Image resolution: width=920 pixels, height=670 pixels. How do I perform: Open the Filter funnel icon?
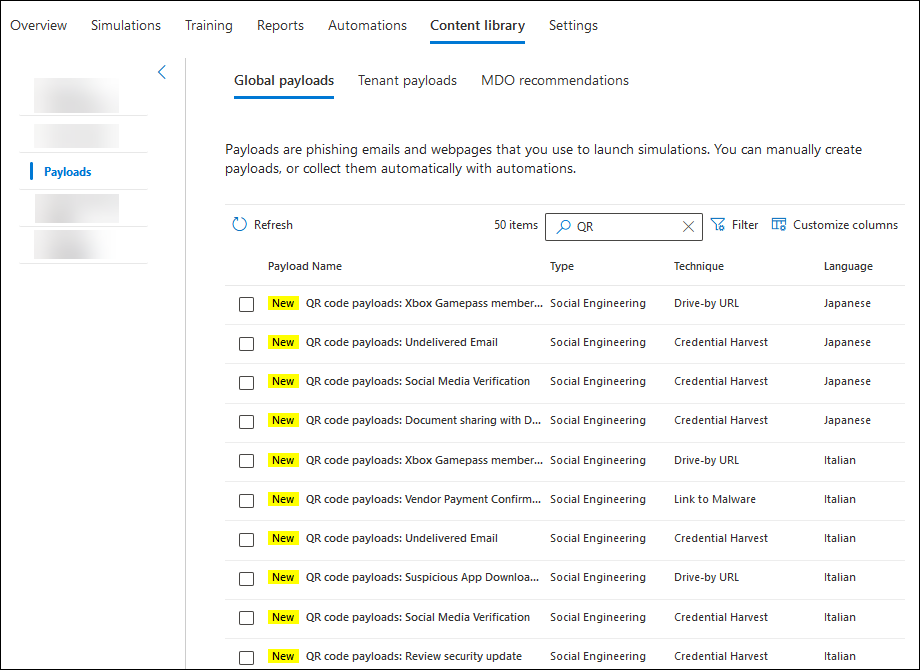pyautogui.click(x=718, y=225)
